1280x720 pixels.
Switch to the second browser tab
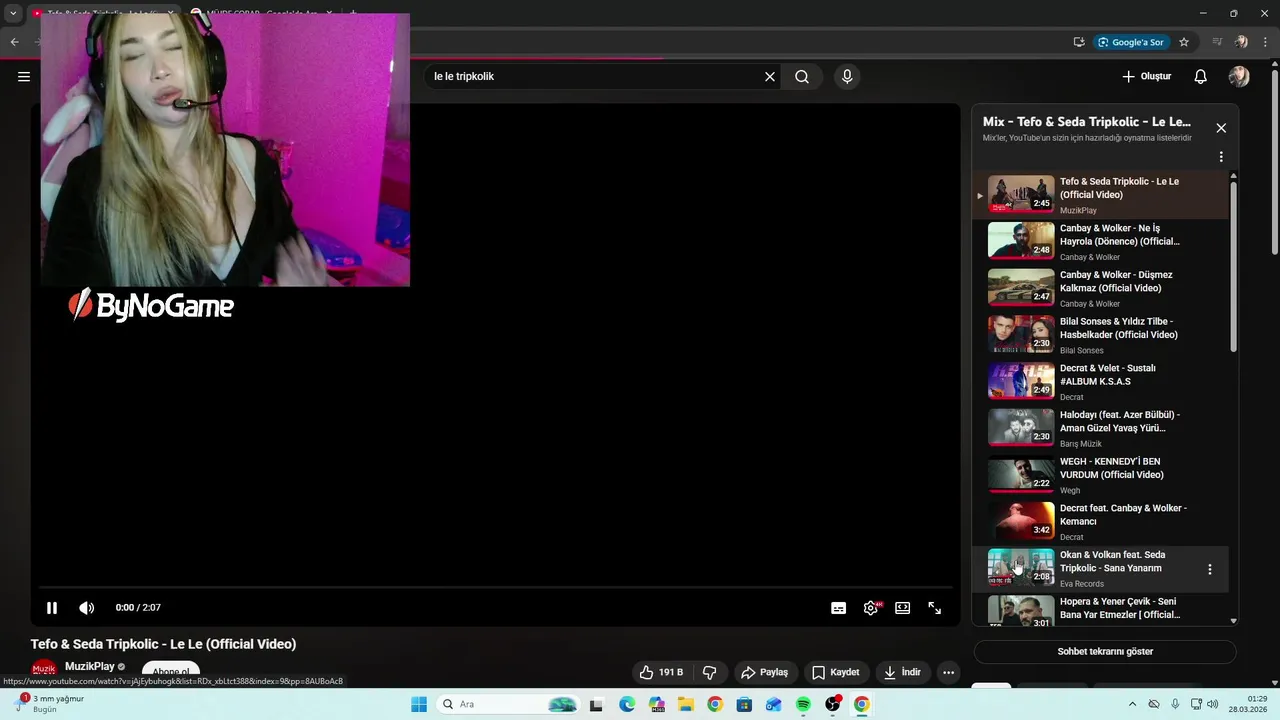pyautogui.click(x=260, y=13)
